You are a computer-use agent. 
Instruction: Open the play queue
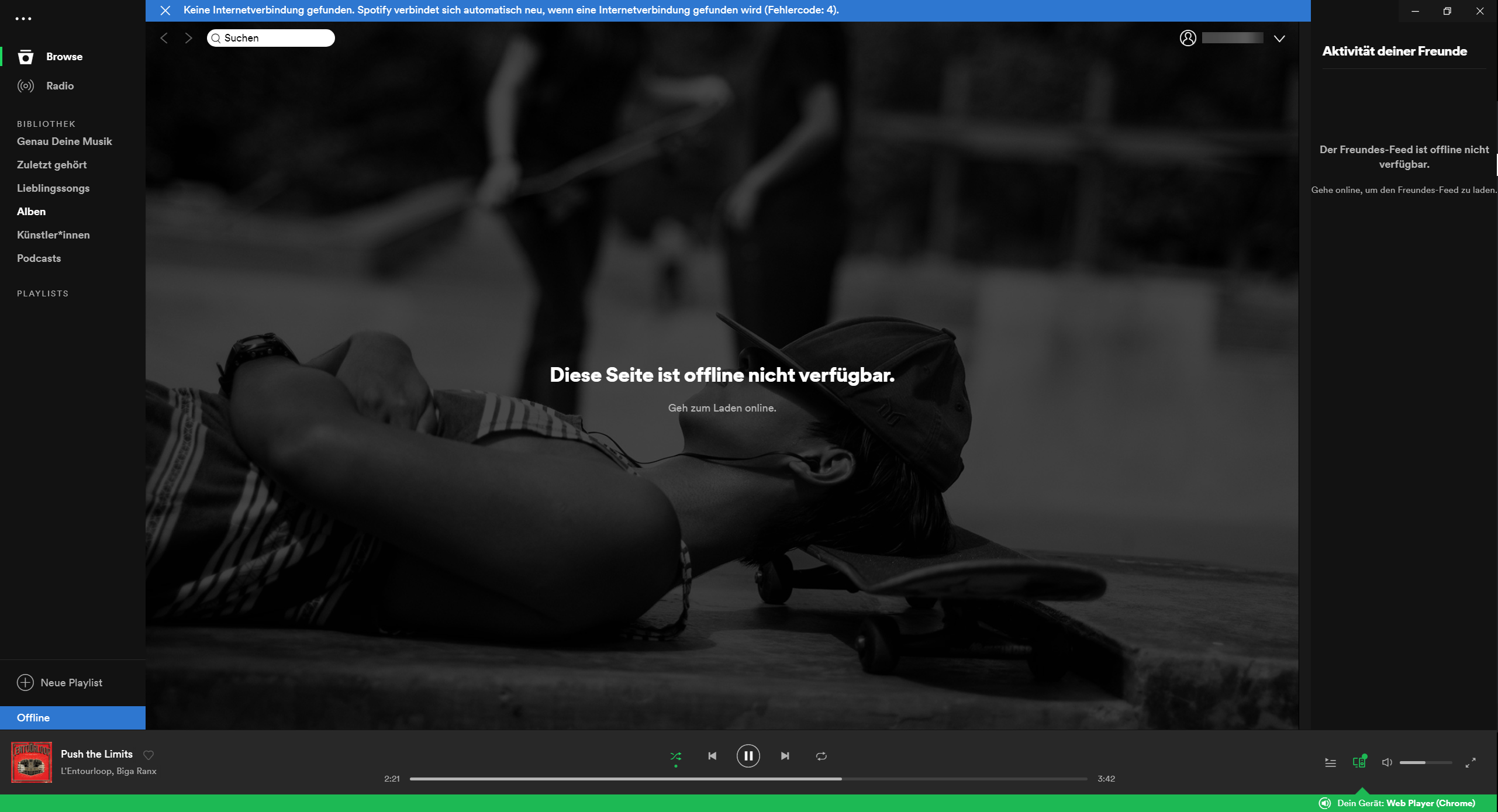pyautogui.click(x=1330, y=762)
